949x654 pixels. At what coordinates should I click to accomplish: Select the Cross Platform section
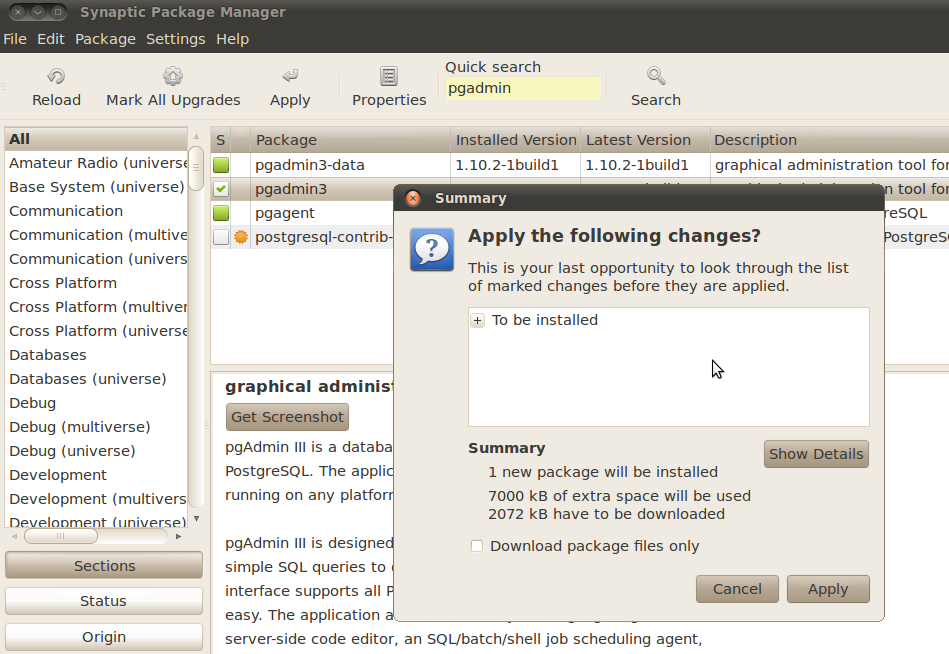pyautogui.click(x=96, y=283)
